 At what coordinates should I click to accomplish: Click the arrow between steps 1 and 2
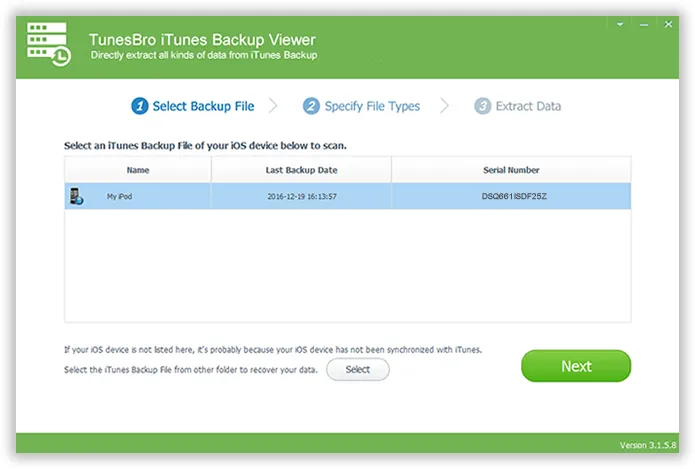273,106
